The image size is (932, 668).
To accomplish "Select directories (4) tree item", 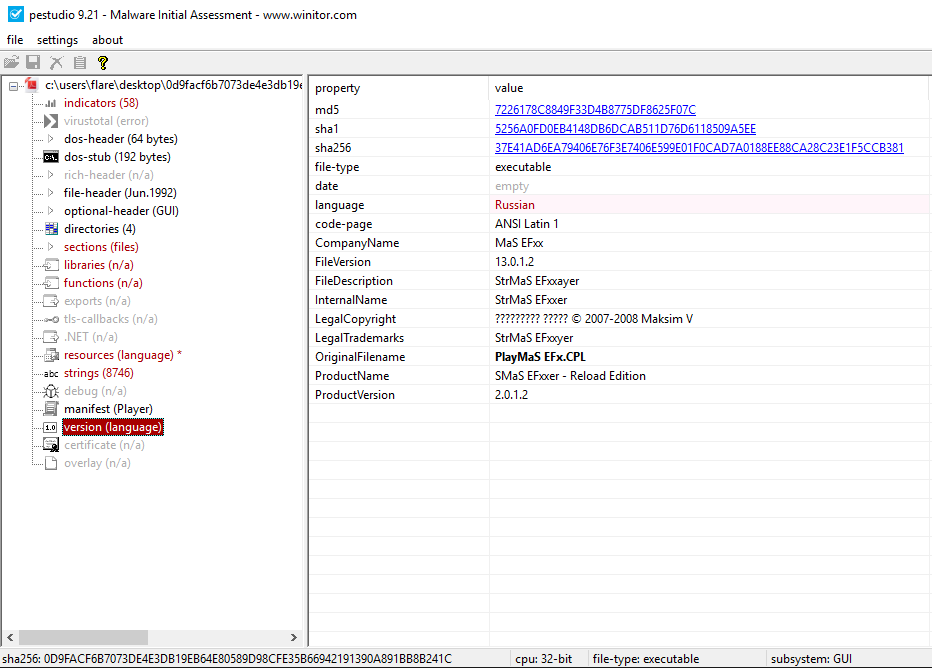I will (100, 229).
